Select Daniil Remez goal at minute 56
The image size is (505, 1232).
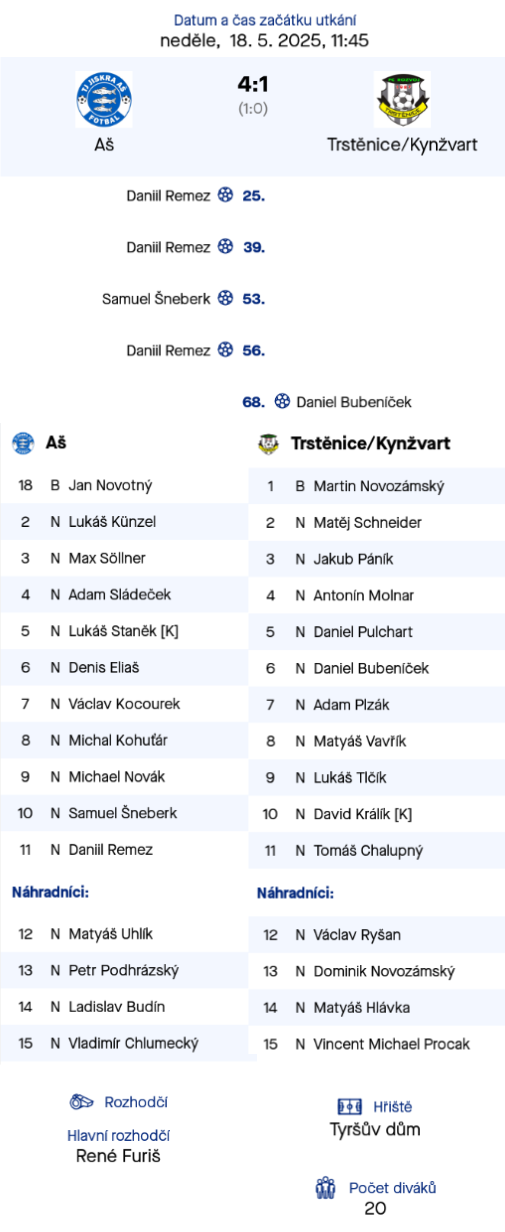(196, 350)
